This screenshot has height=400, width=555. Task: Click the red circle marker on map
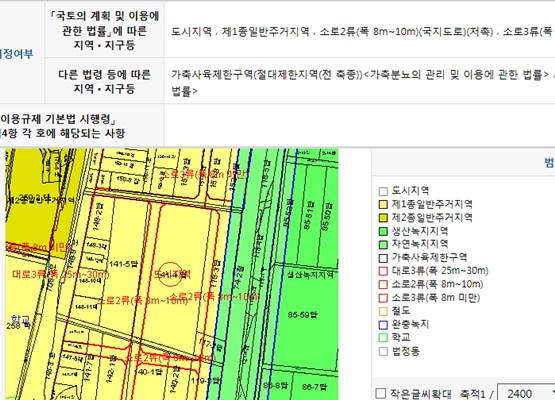pos(170,274)
